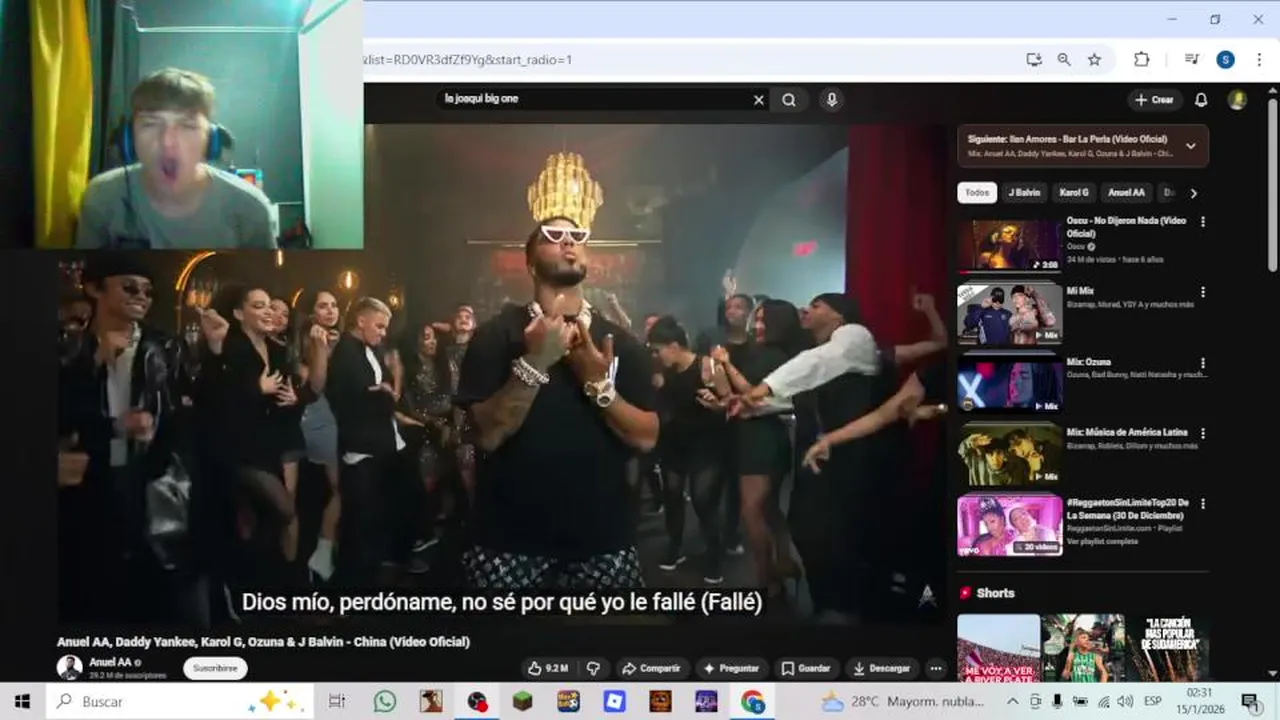This screenshot has height=720, width=1280.
Task: Open Chrome profile S avatar
Action: tap(1225, 60)
